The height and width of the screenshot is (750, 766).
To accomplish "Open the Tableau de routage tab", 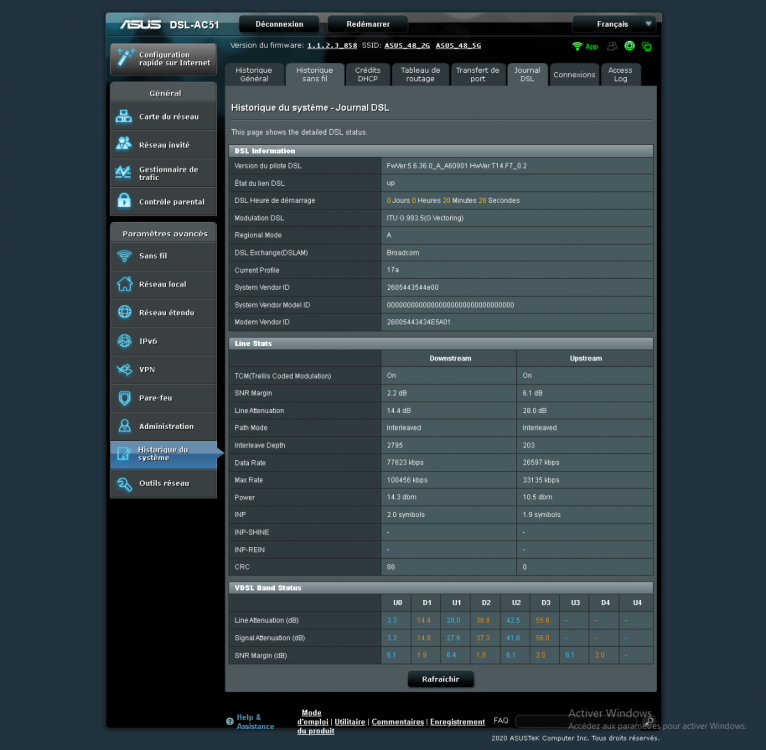I will tap(420, 75).
